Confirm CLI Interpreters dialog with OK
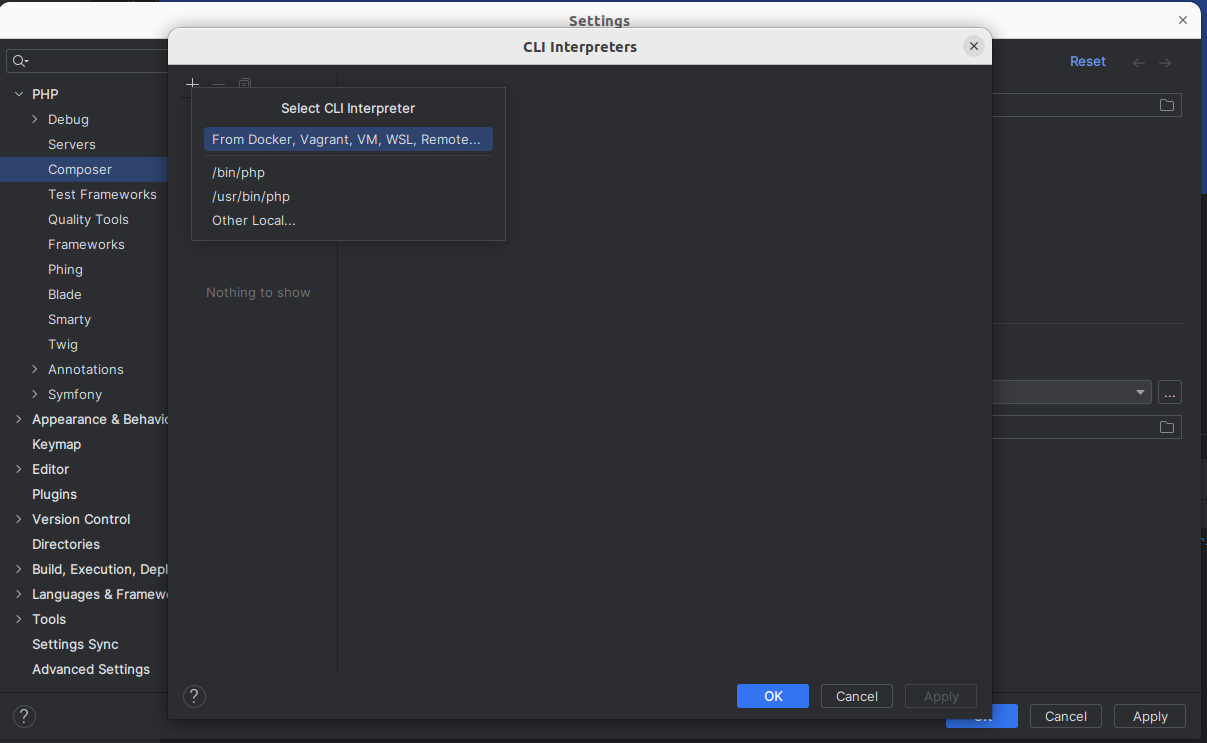Screen dimensions: 1207x743 click(773, 696)
